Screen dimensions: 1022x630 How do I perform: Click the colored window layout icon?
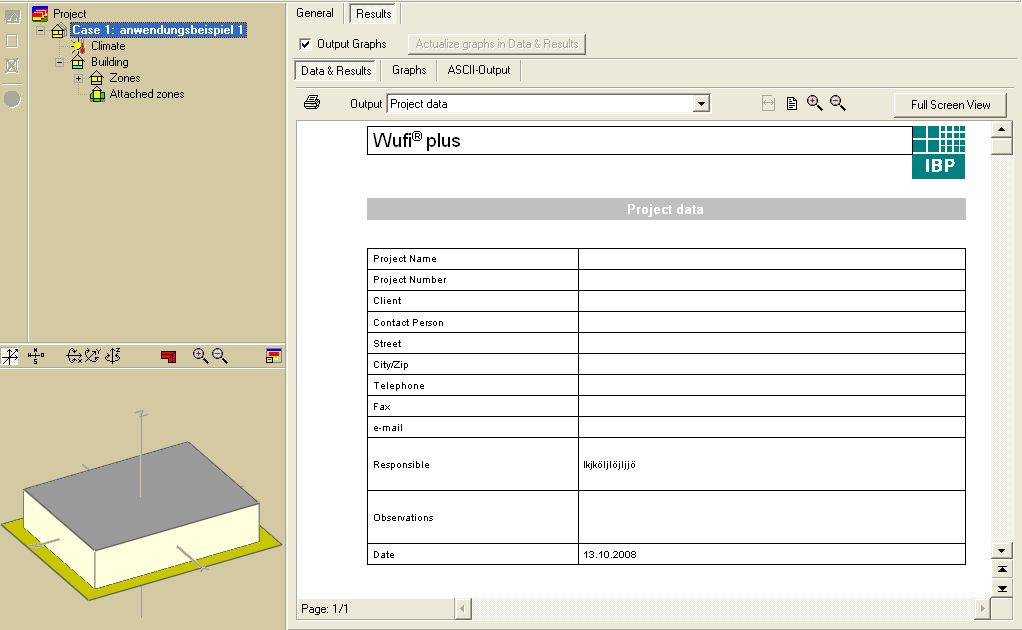click(274, 356)
